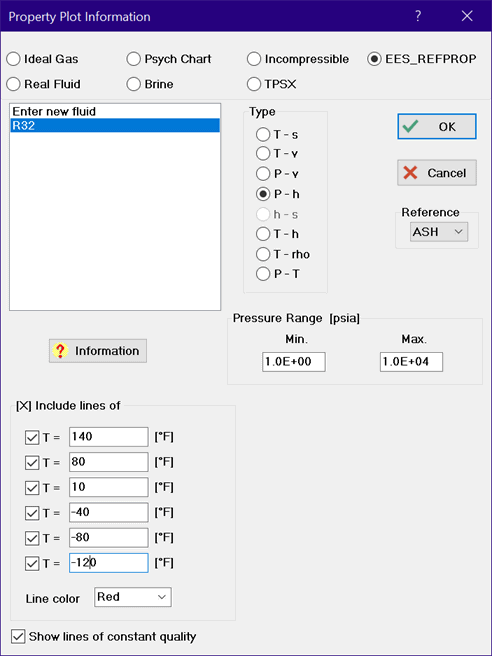Image resolution: width=492 pixels, height=656 pixels.
Task: Click the red X Cancel button
Action: 437,172
